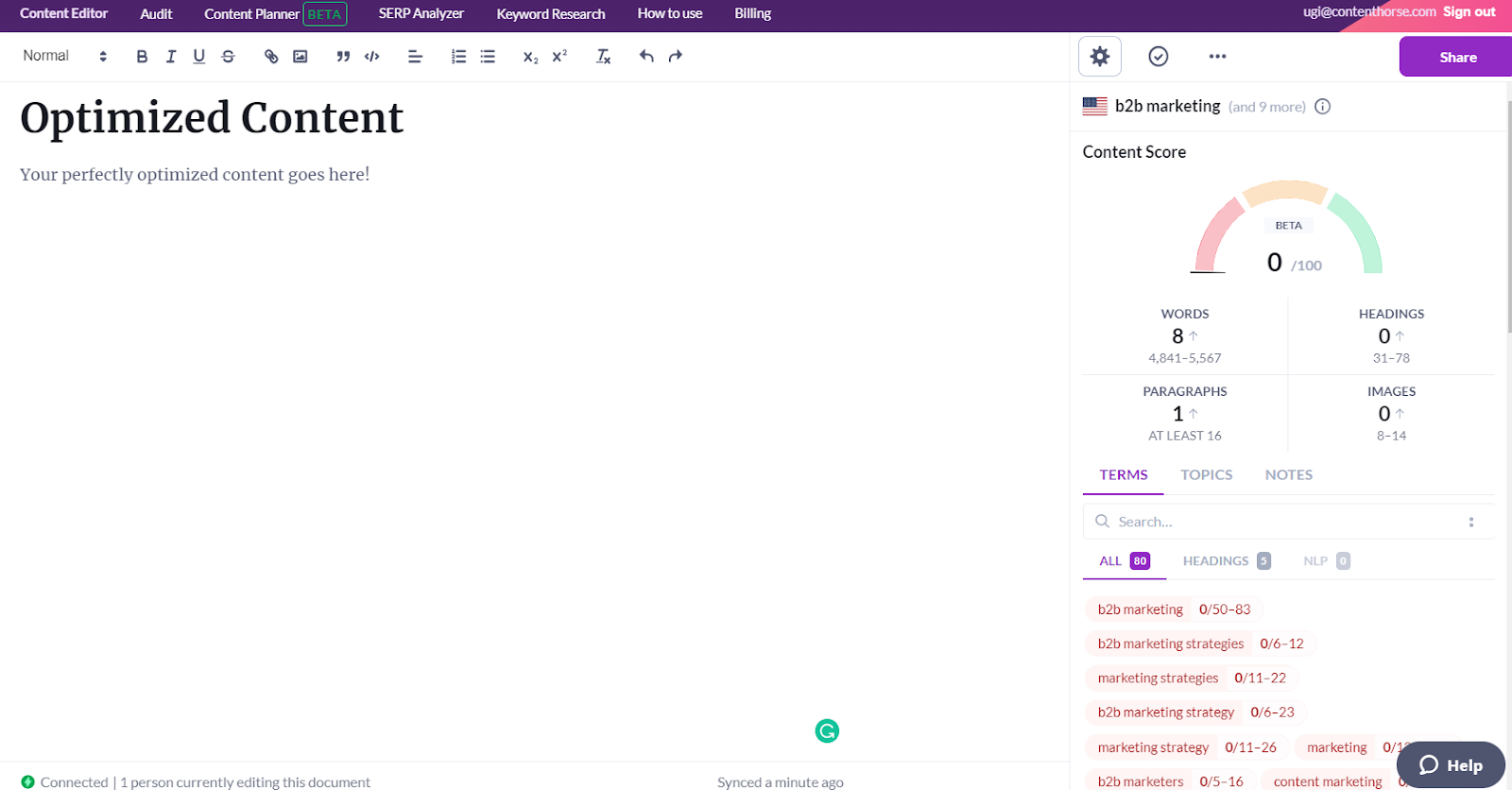
Task: Click the checkmark circle icon
Action: [x=1159, y=57]
